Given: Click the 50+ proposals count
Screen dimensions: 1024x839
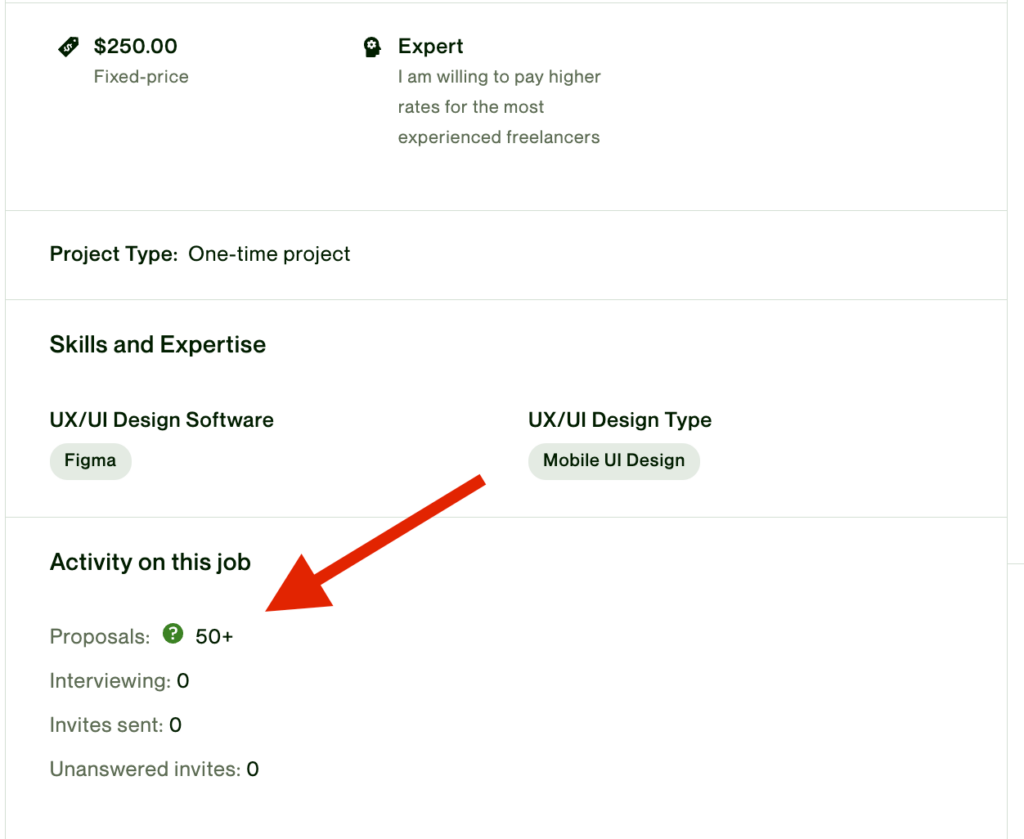Looking at the screenshot, I should (214, 636).
